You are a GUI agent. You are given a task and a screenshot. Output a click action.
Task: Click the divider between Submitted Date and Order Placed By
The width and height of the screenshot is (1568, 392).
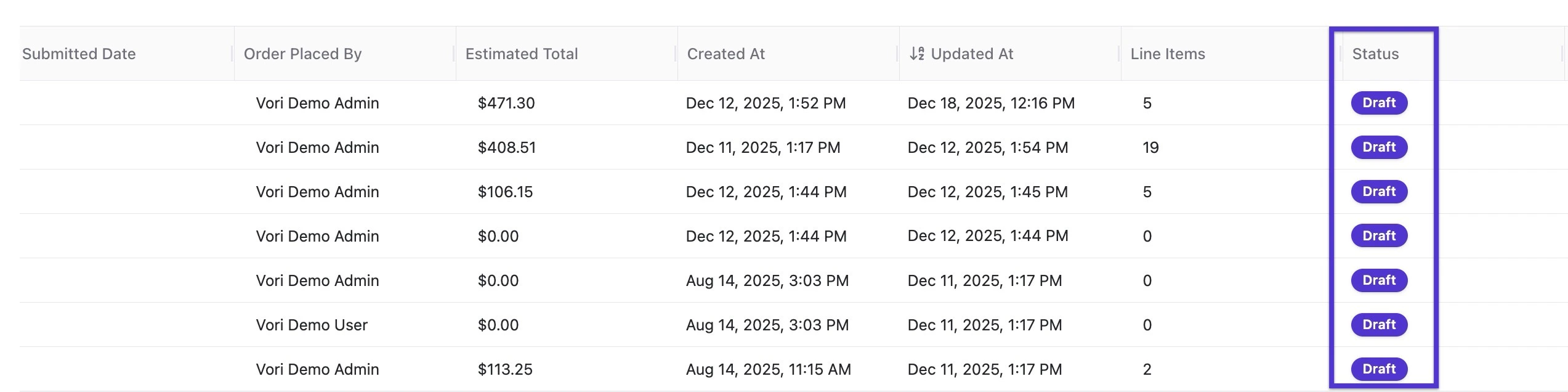coord(233,54)
